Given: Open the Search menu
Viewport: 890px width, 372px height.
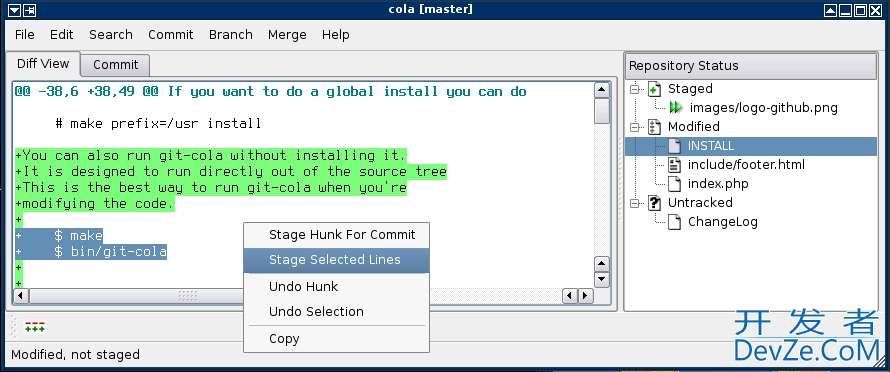Looking at the screenshot, I should tap(111, 35).
